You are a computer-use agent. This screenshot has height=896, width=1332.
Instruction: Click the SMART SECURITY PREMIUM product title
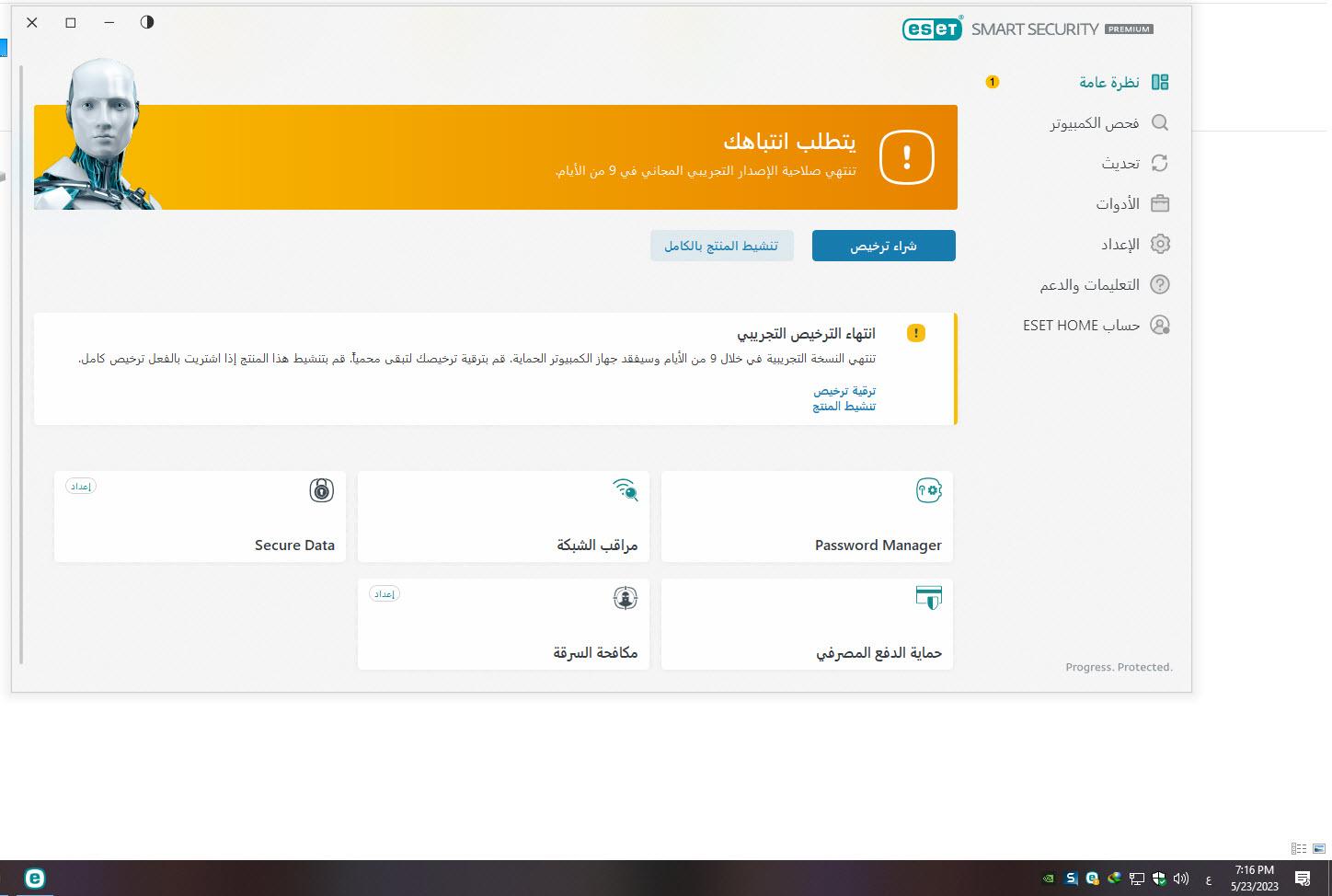tap(1062, 29)
